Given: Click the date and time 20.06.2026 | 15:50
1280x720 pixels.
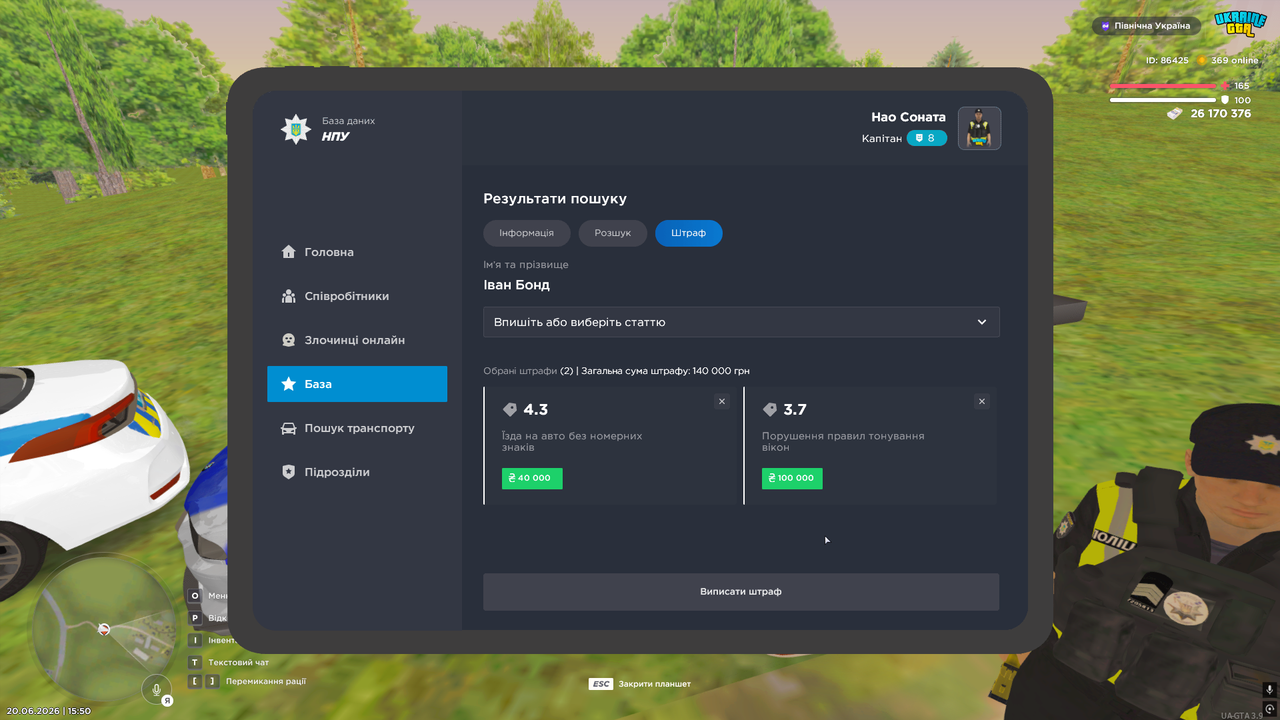Looking at the screenshot, I should [x=49, y=711].
